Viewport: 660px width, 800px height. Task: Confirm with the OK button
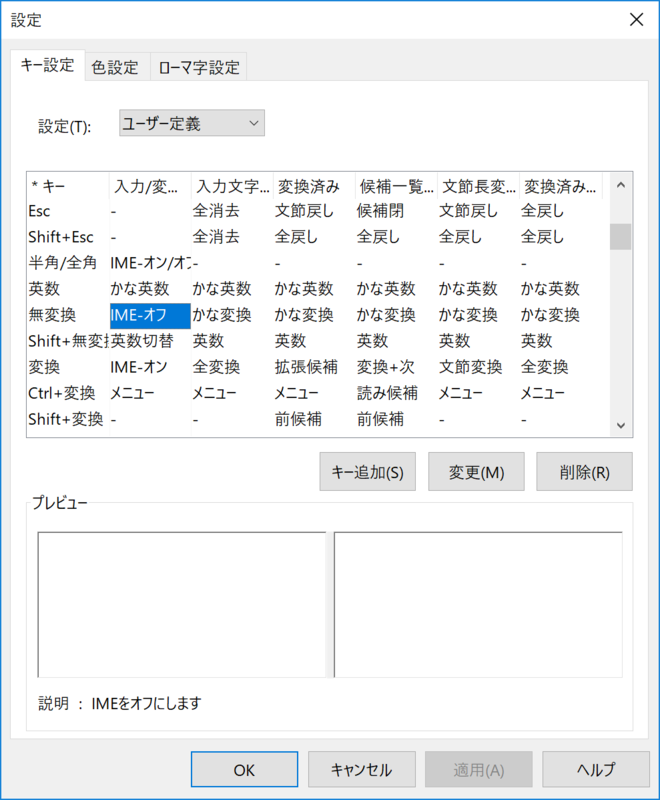pyautogui.click(x=244, y=769)
